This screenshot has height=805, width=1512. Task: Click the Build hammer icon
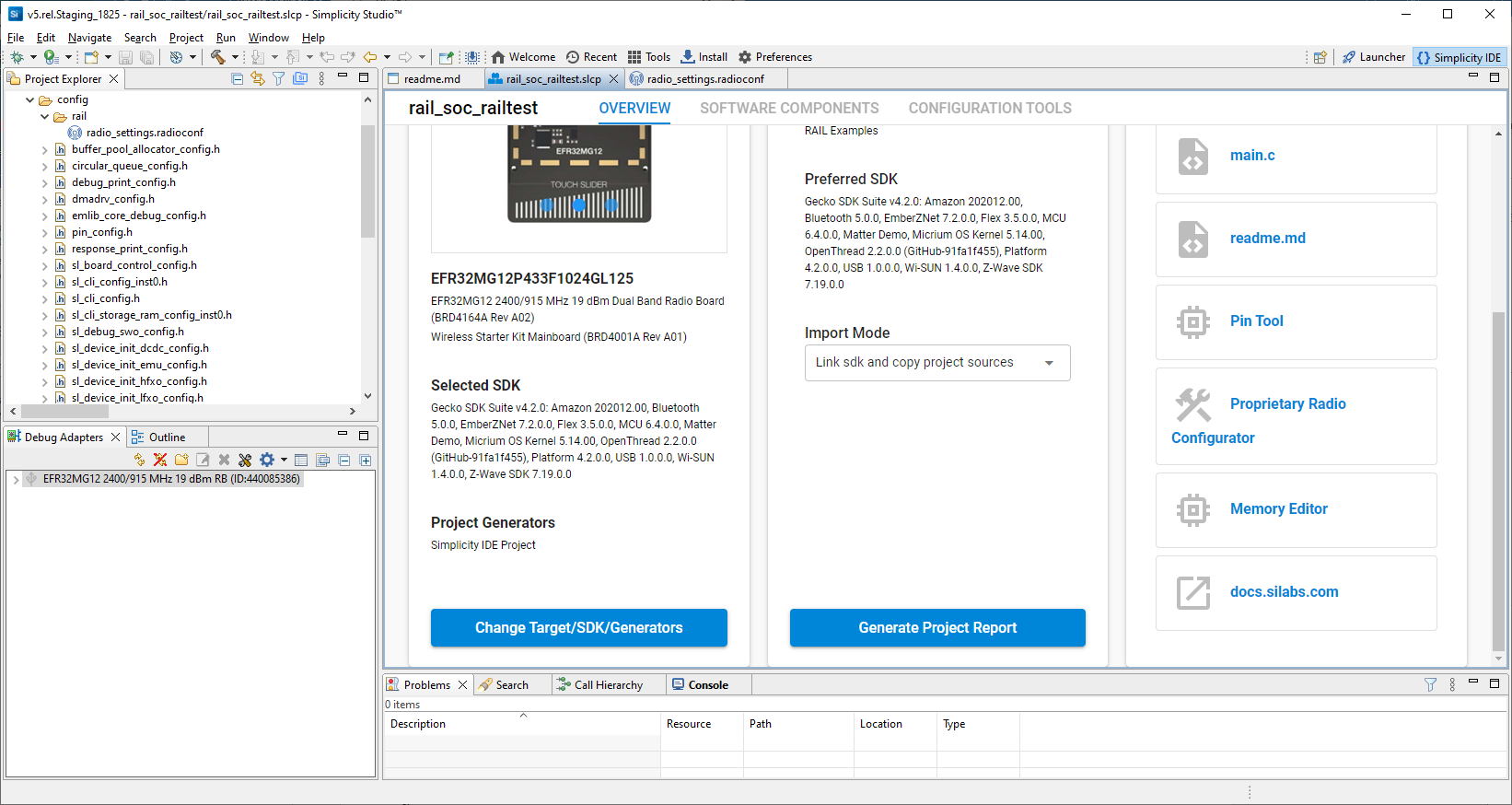[x=217, y=57]
